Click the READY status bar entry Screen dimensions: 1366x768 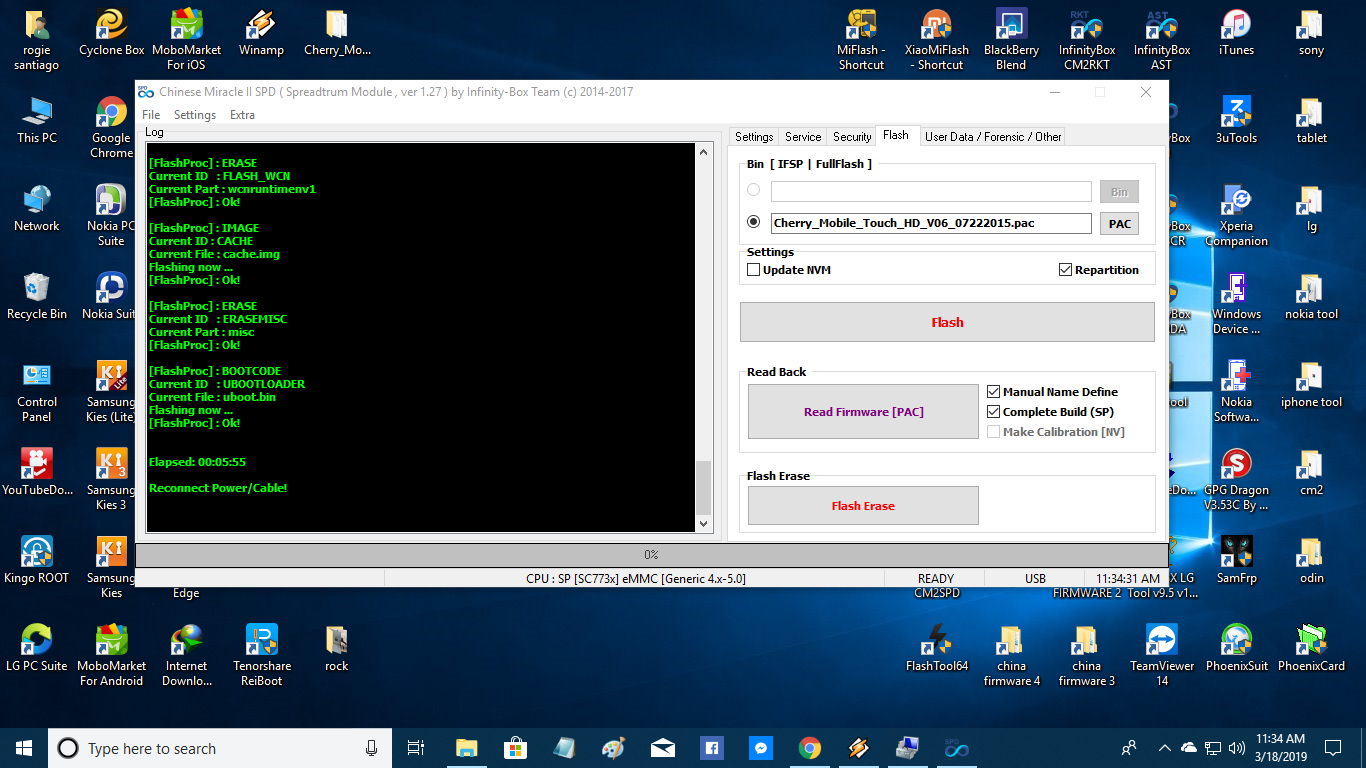pyautogui.click(x=935, y=578)
